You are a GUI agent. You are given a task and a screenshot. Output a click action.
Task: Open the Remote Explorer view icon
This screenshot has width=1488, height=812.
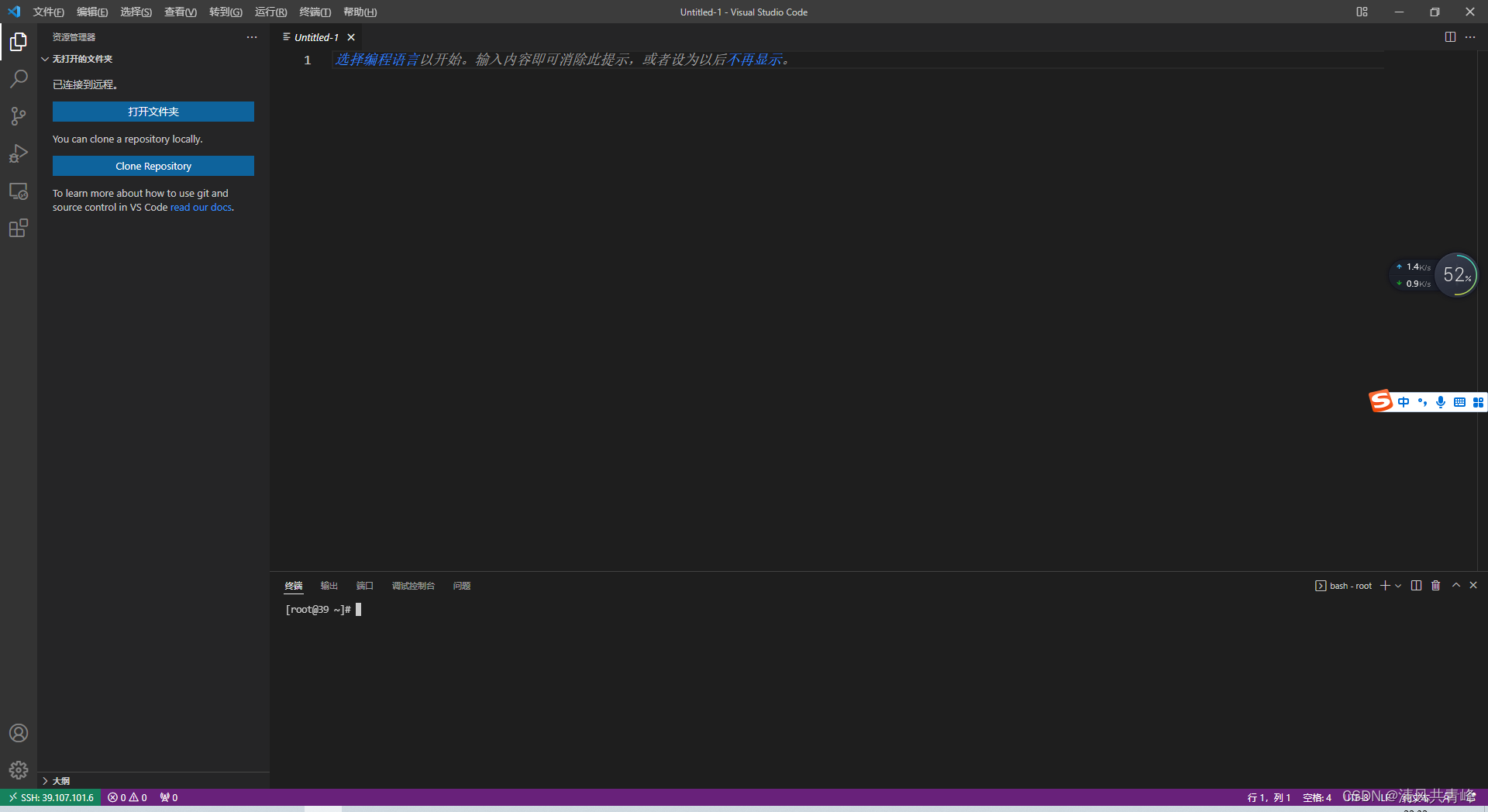coord(19,191)
